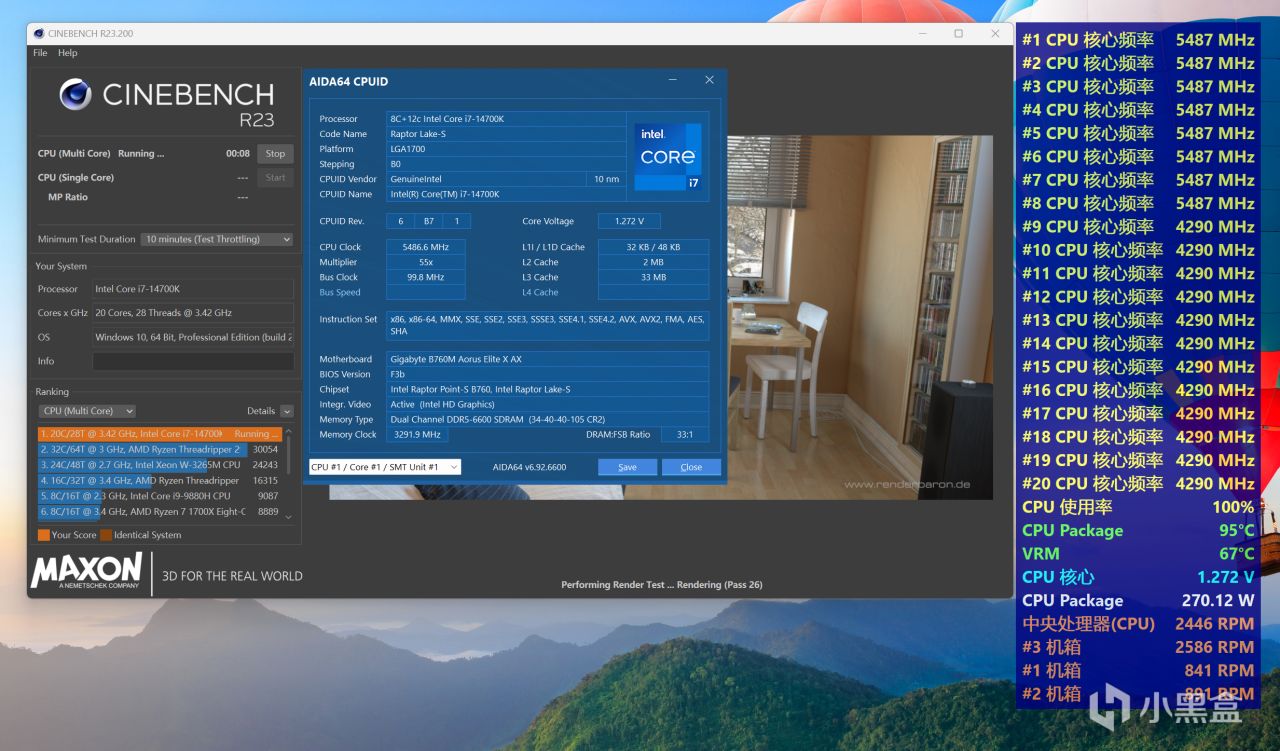Click the ranking list scroll-up arrow
Viewport: 1280px width, 751px height.
coord(289,432)
